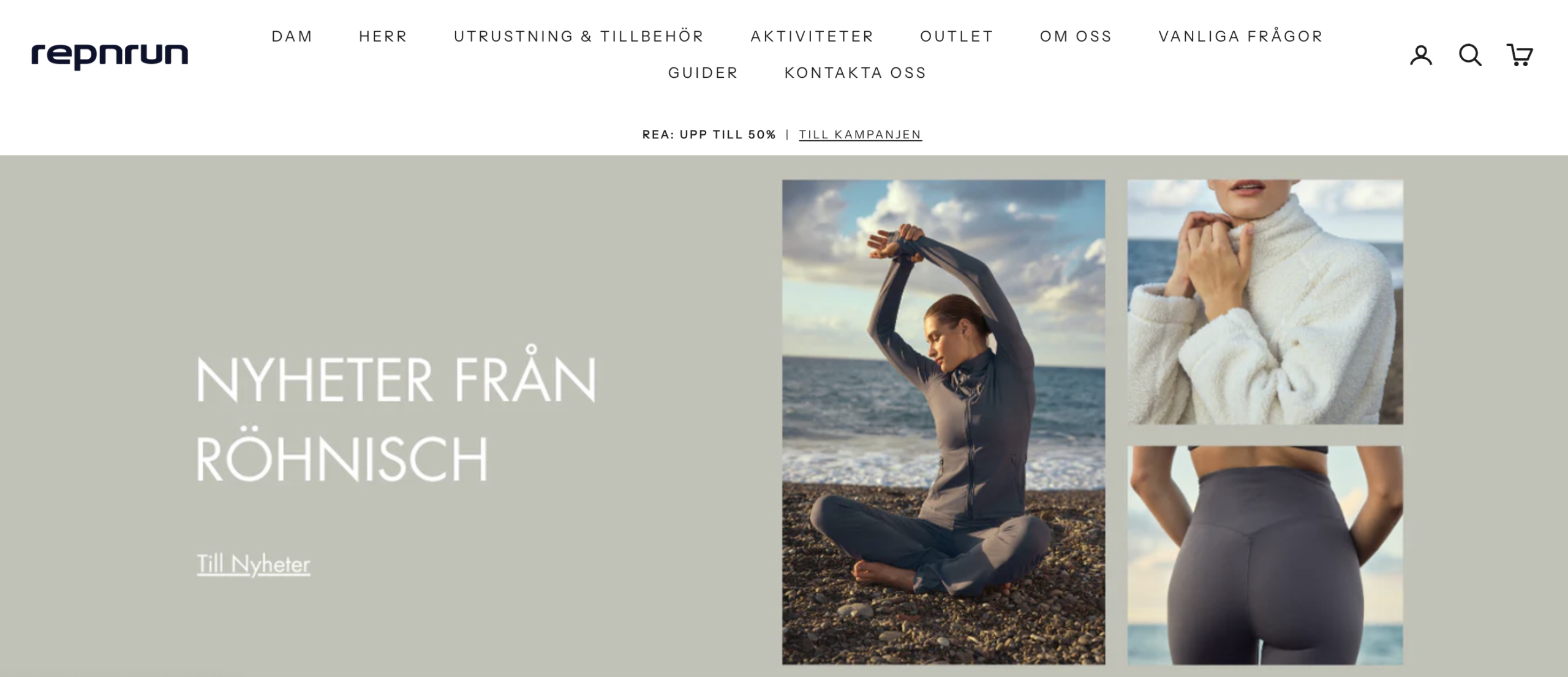
Task: Open VANLIGA FRÅGOR page
Action: click(1241, 36)
